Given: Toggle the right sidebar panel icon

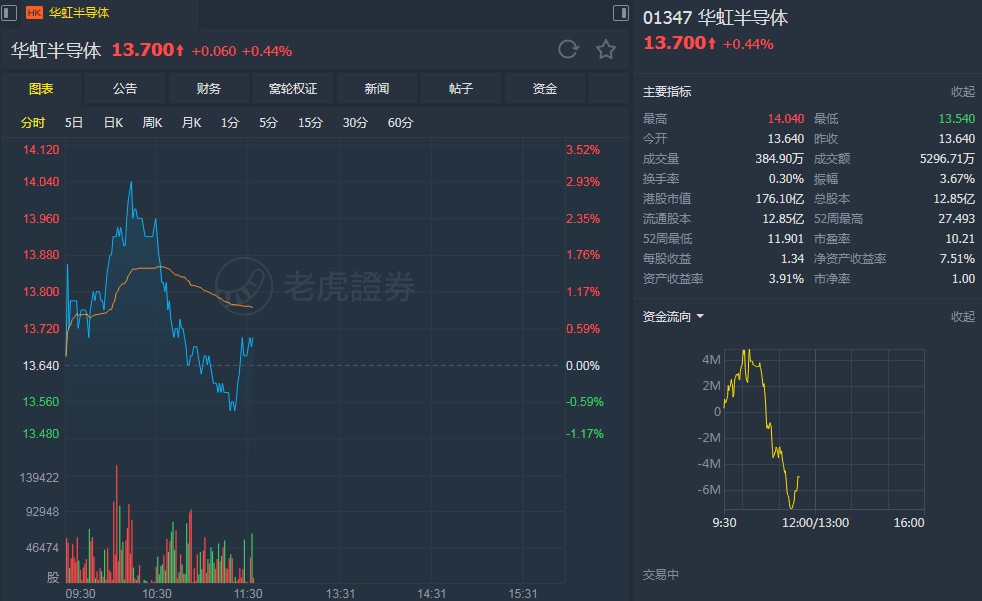Looking at the screenshot, I should (x=620, y=13).
